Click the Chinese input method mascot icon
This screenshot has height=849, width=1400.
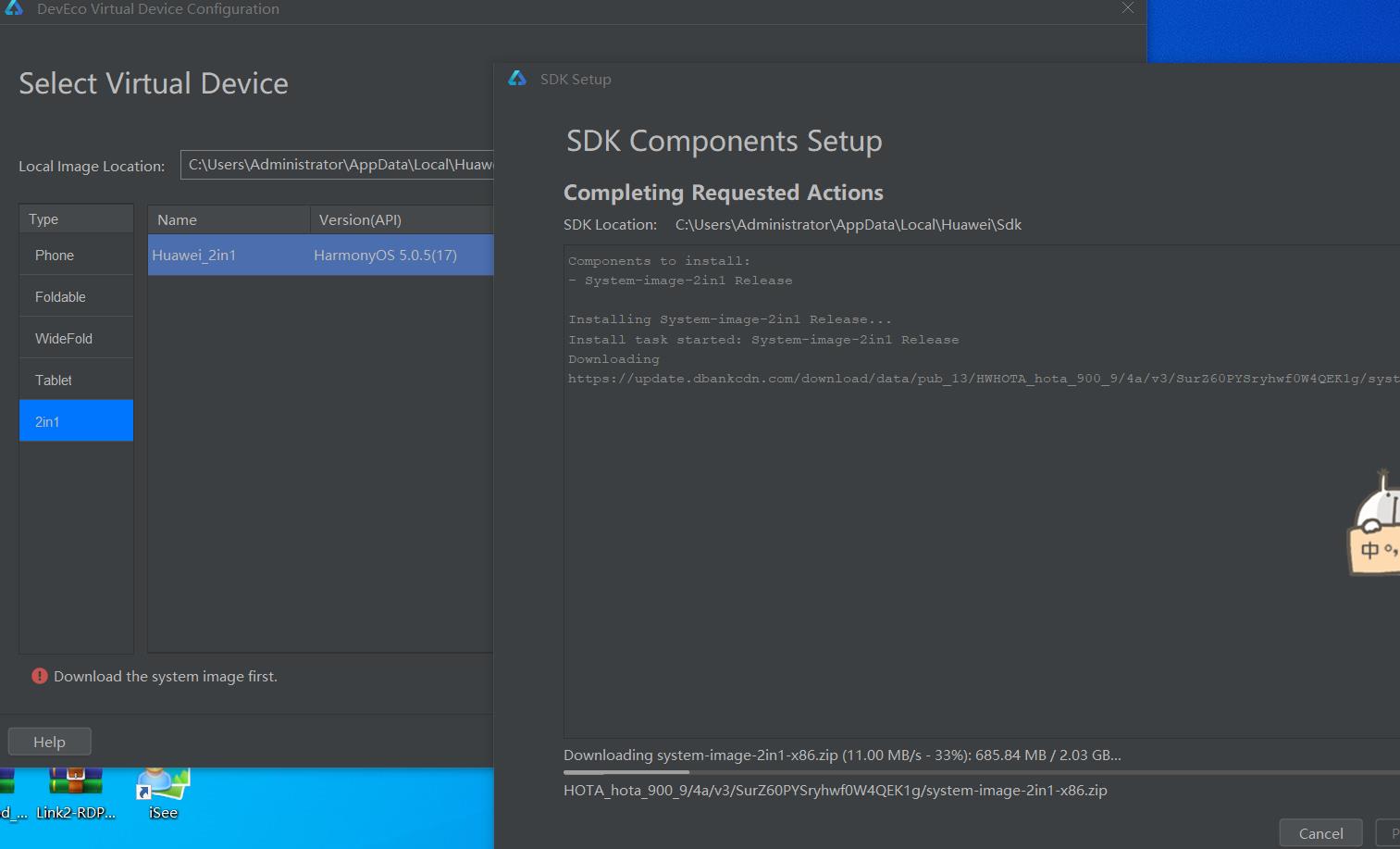[1375, 523]
